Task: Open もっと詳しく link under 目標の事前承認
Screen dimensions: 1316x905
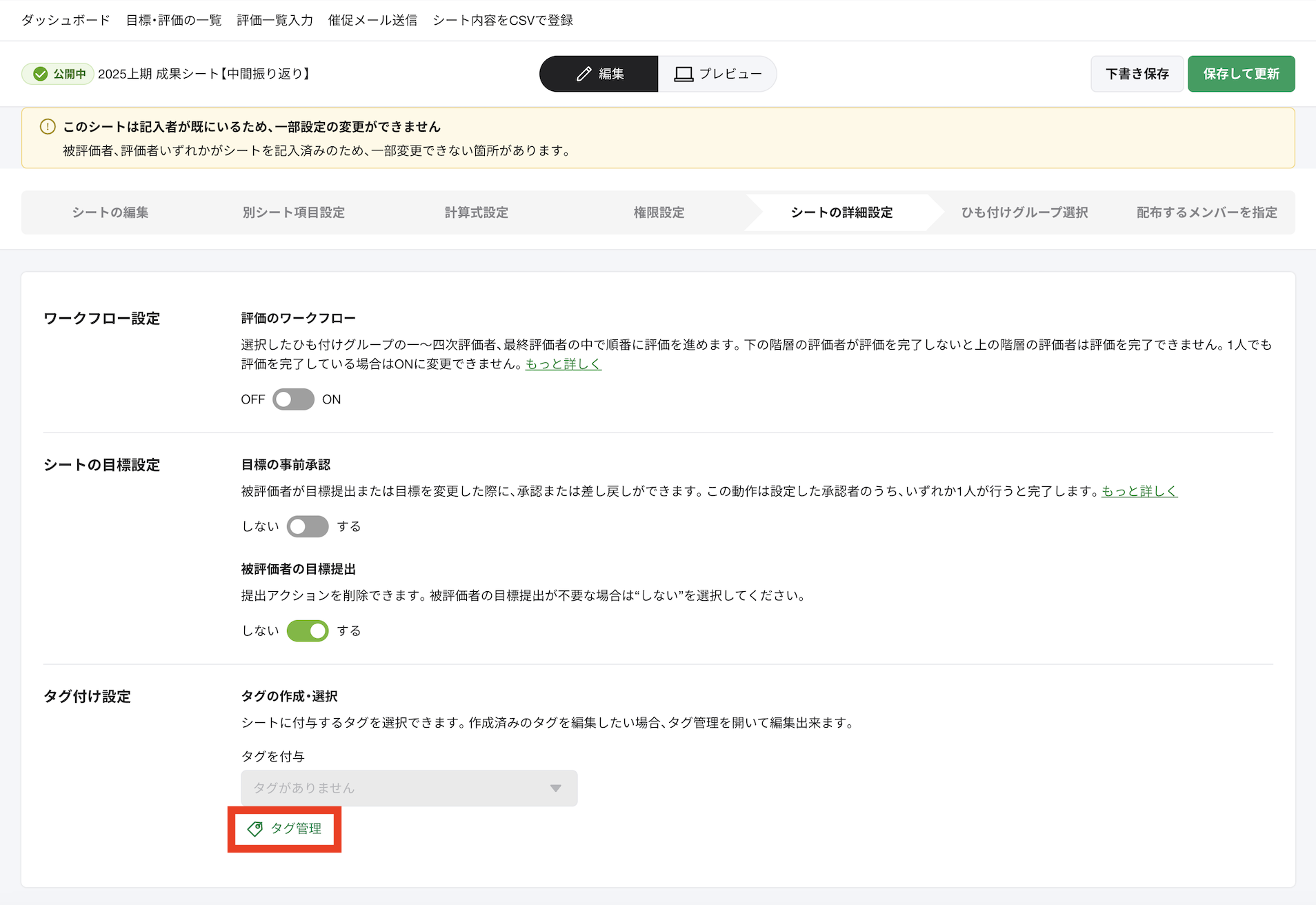Action: (x=1139, y=491)
